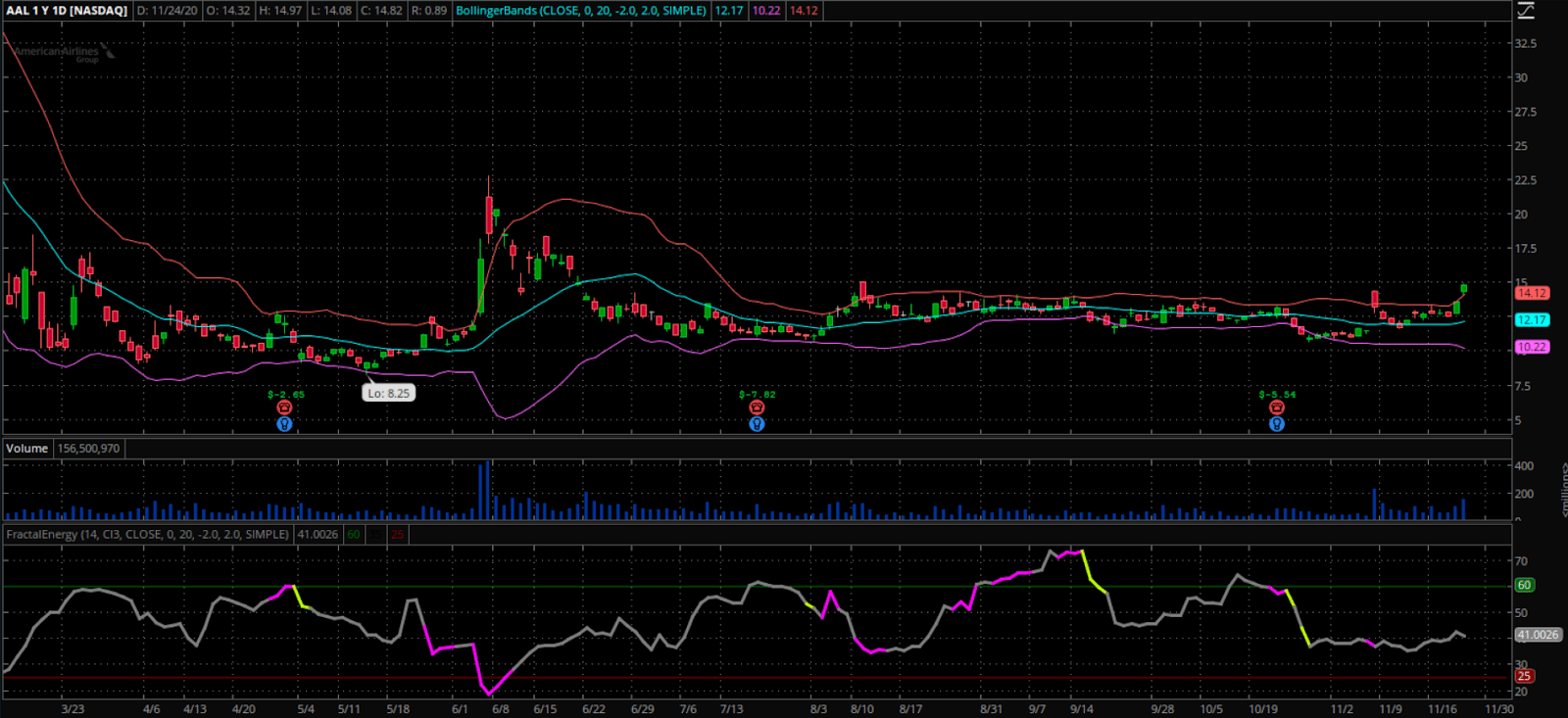The image size is (1568, 718).
Task: Open the blue lightbulb icon below $-2.65
Action: 284,424
